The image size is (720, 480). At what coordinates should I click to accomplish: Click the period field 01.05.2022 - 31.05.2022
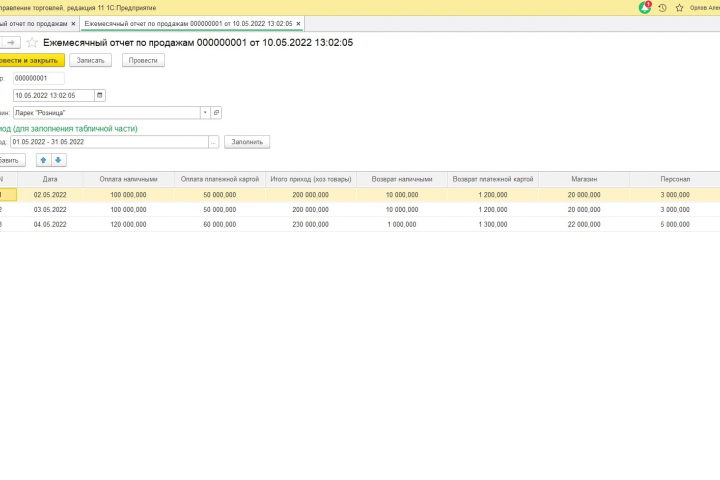click(x=109, y=142)
